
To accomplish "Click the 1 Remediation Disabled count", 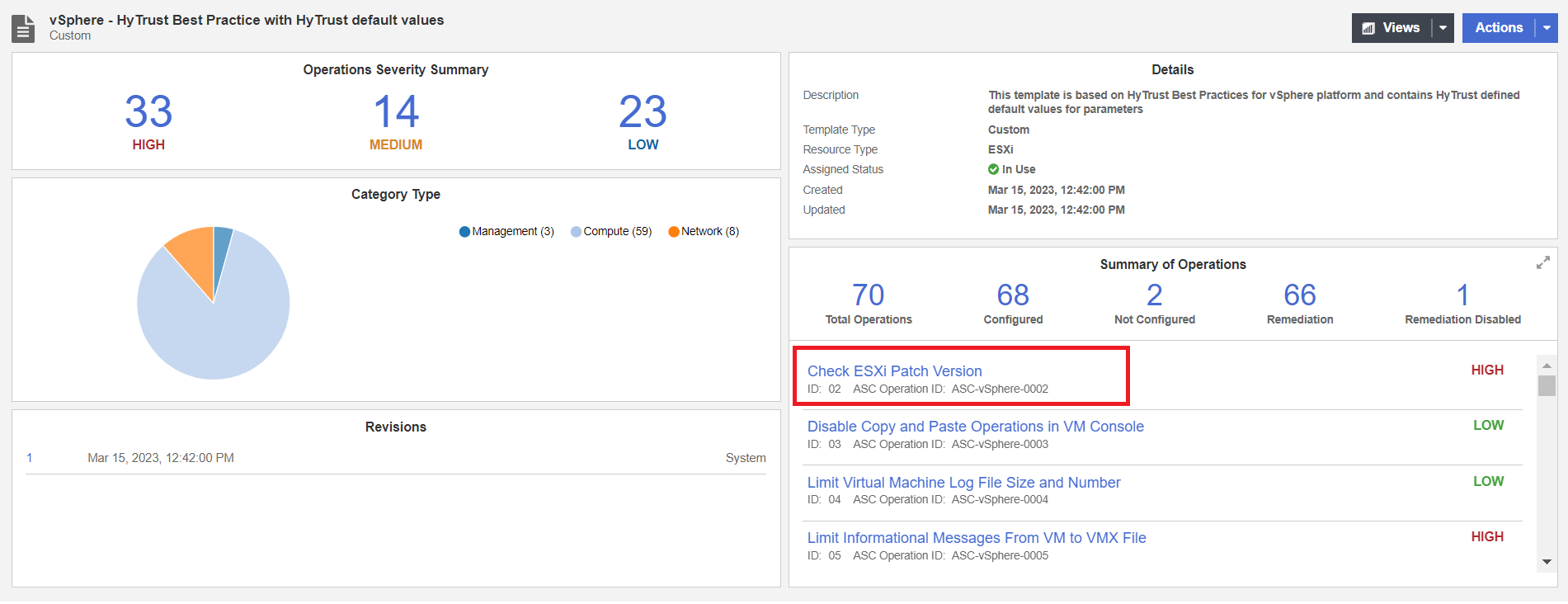I will [1462, 295].
